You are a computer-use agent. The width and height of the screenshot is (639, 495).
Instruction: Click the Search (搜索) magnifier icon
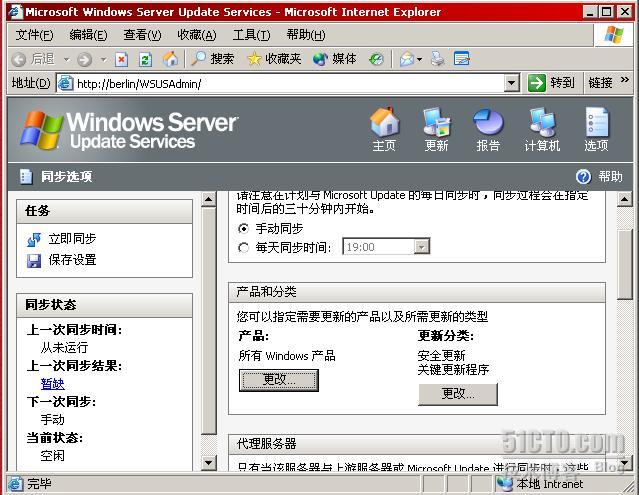point(198,59)
